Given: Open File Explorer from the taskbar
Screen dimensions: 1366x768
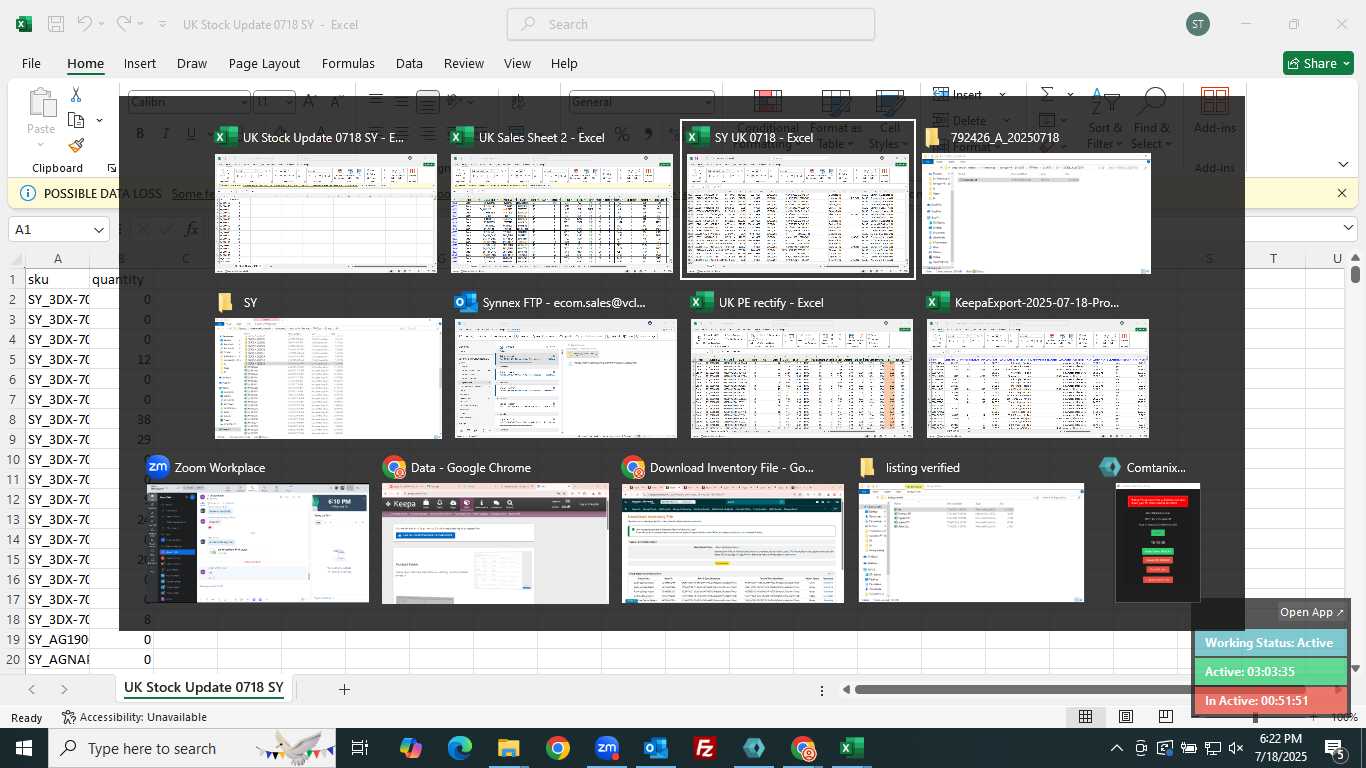Looking at the screenshot, I should [x=508, y=748].
